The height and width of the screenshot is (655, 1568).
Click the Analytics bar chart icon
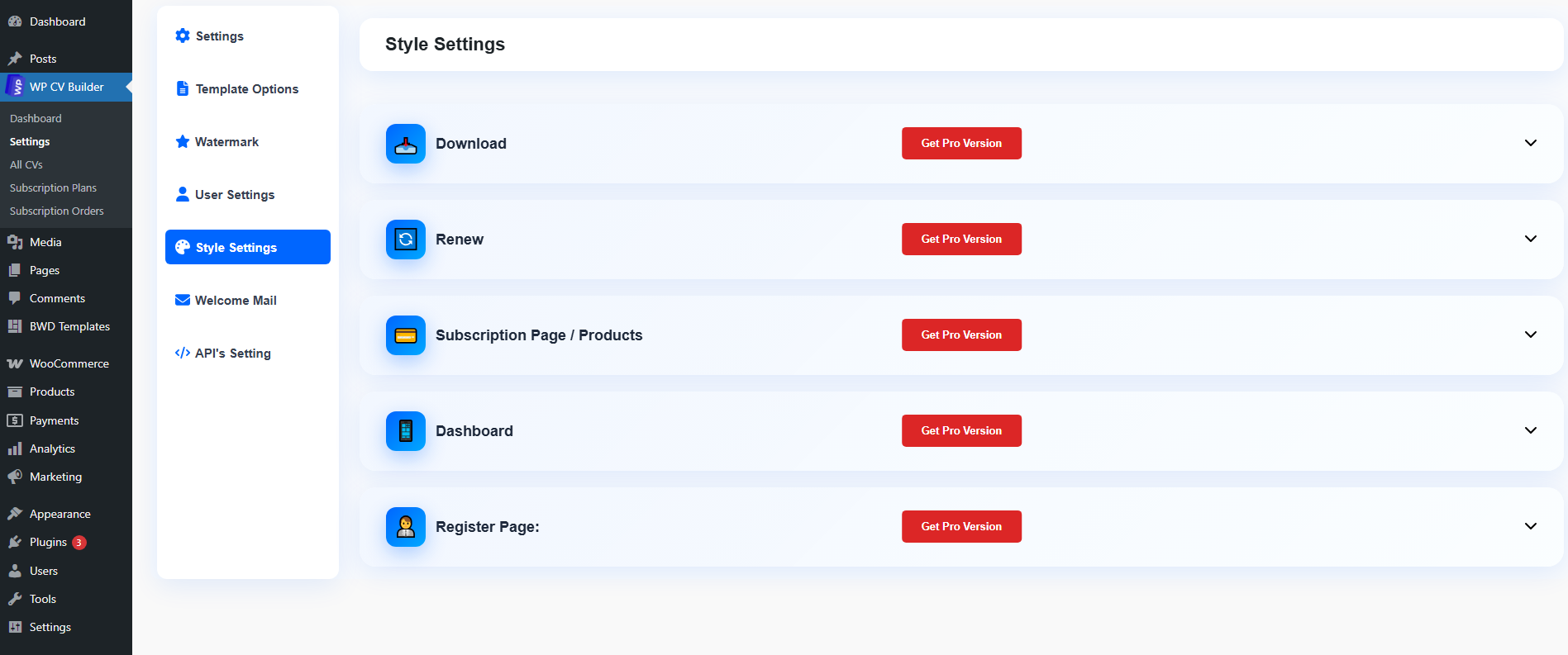click(x=15, y=449)
